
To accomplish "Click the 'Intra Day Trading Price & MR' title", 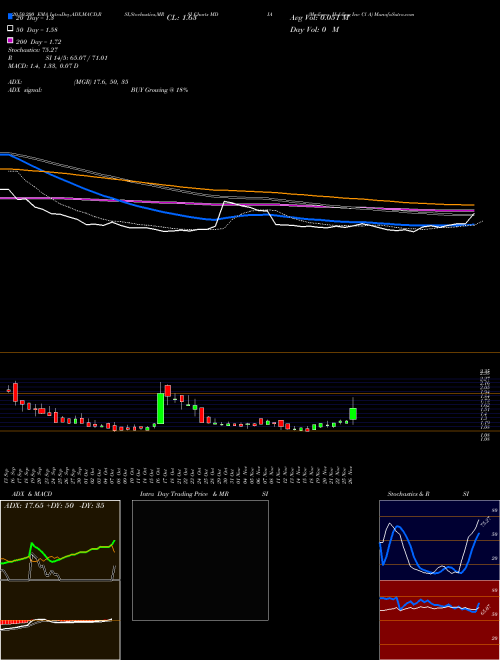I will click(x=184, y=494).
